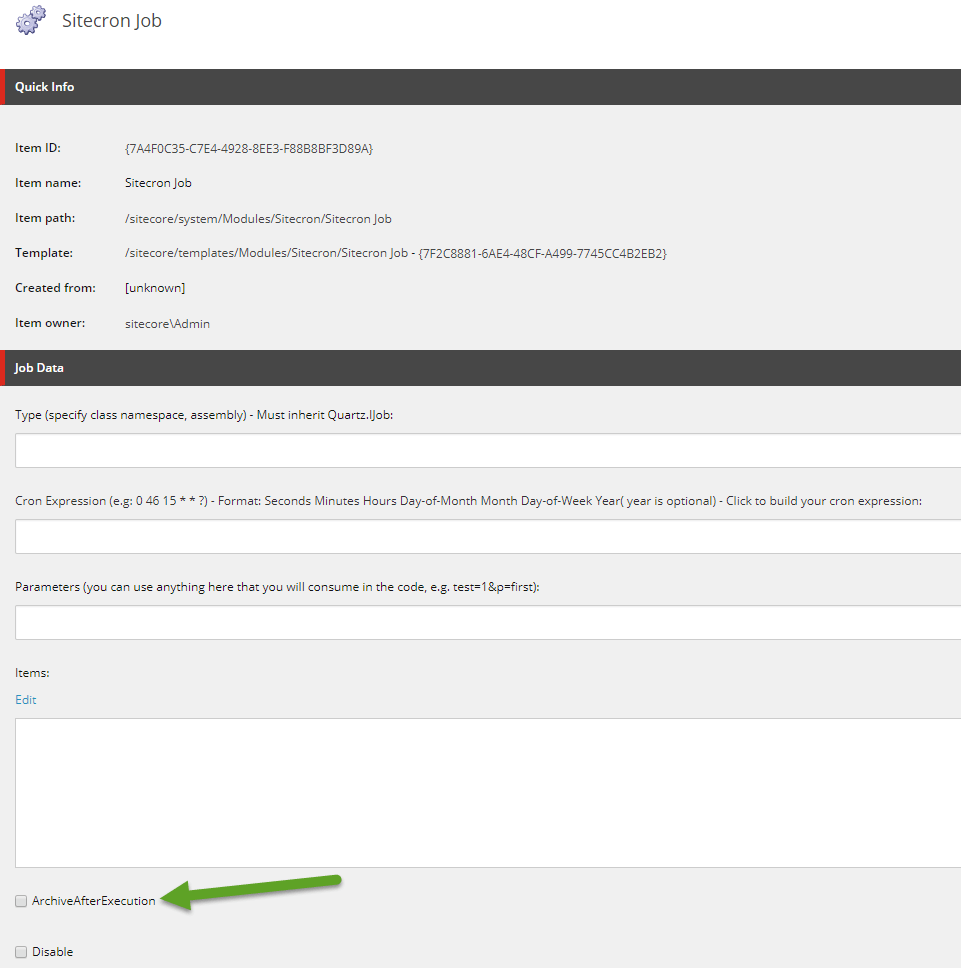Click the Cron Expression builder label text

click(468, 501)
